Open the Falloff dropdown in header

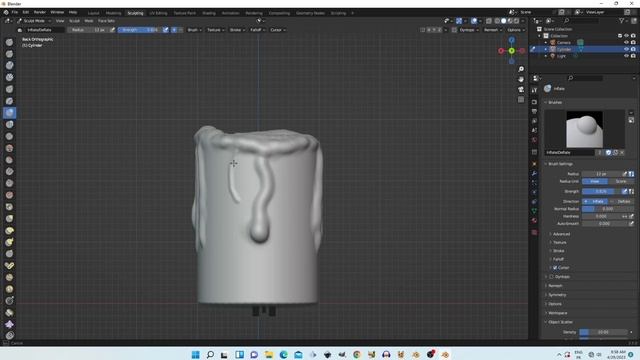[x=257, y=30]
